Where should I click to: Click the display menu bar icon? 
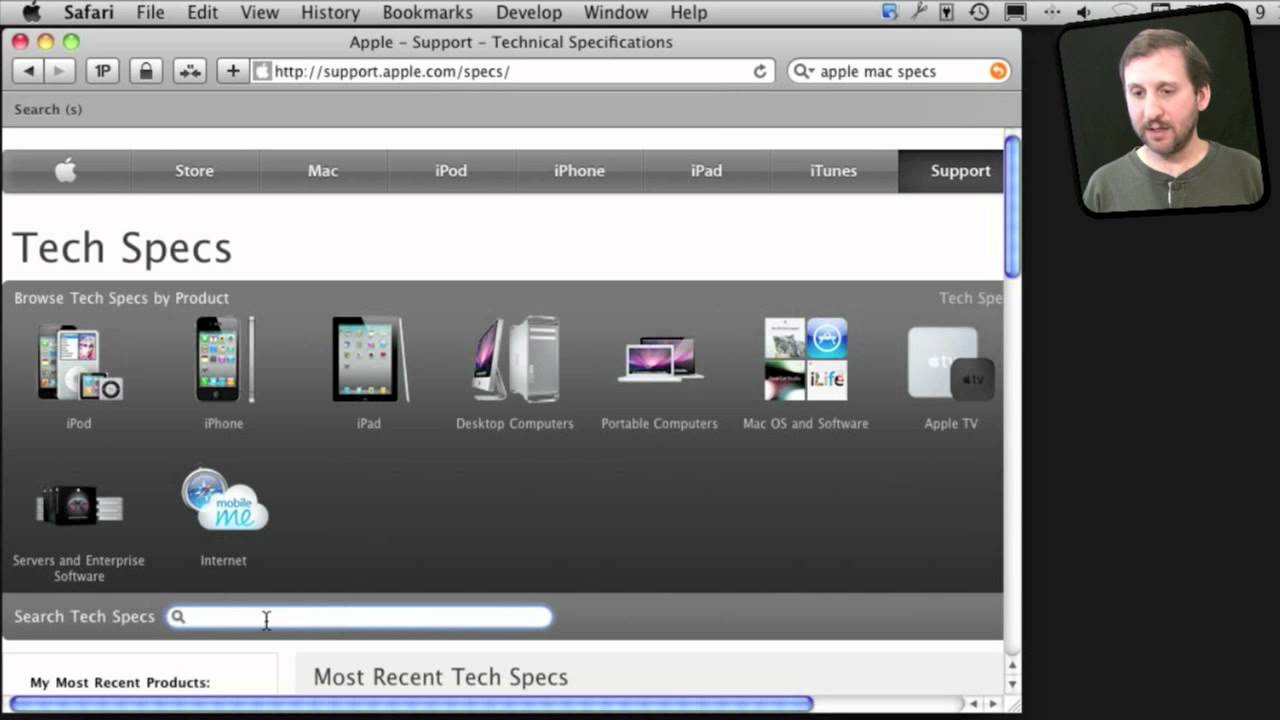(x=1015, y=12)
